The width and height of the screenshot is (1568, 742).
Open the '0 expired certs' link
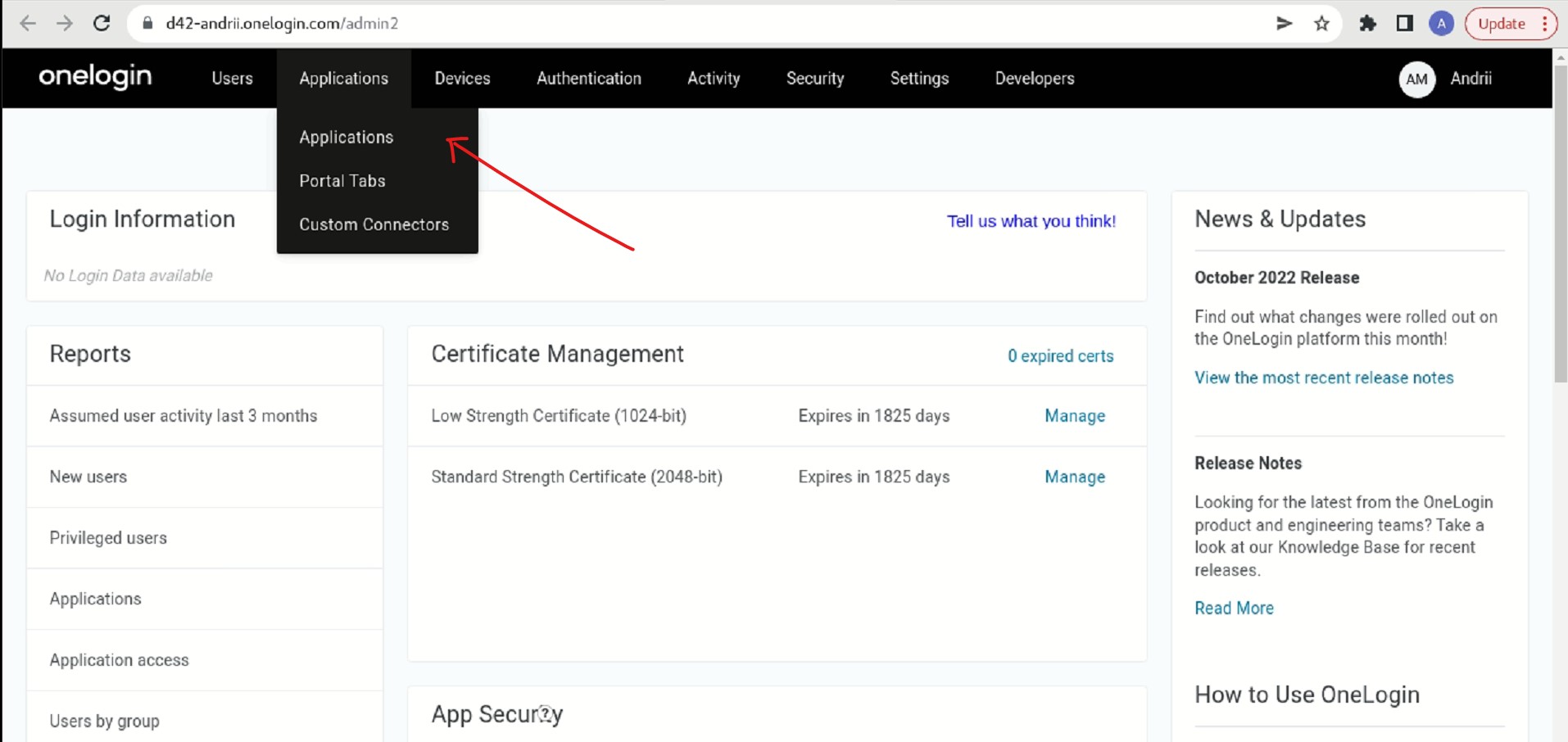[1060, 356]
